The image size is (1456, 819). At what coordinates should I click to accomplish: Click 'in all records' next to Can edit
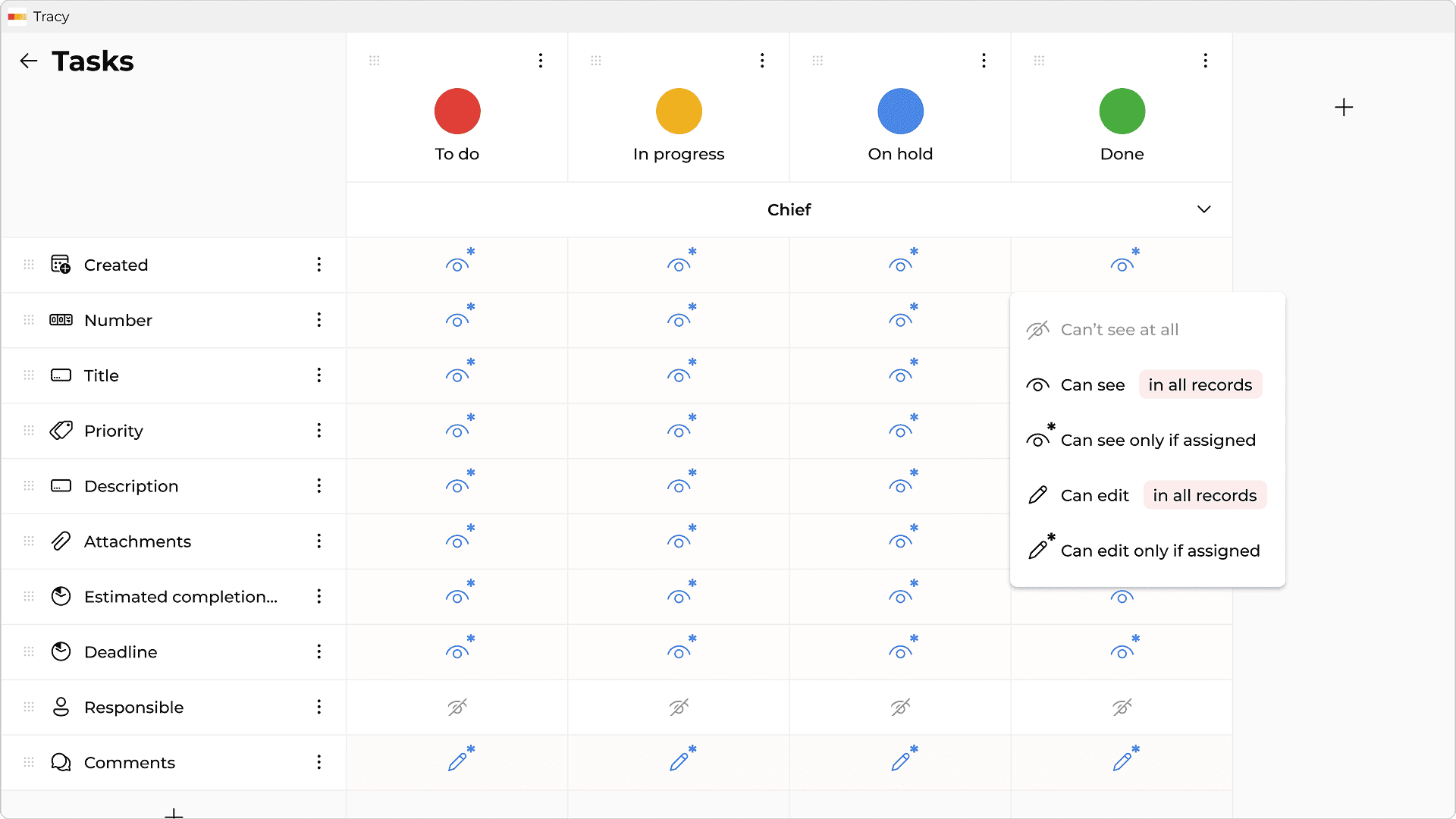click(1204, 496)
